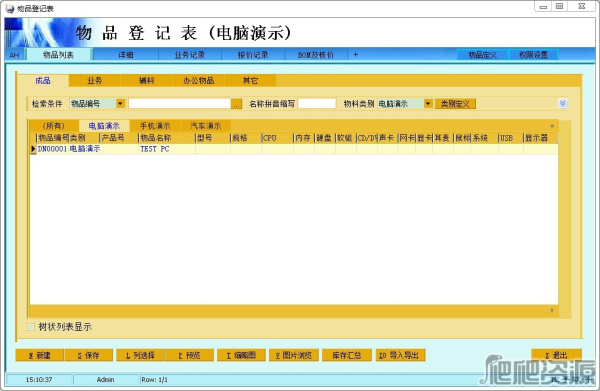The height and width of the screenshot is (391, 600).
Task: Select the 电脑演示 sub-tab
Action: click(104, 126)
